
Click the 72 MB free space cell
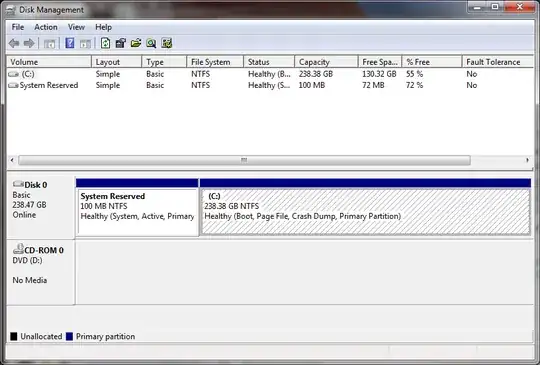pyautogui.click(x=373, y=85)
